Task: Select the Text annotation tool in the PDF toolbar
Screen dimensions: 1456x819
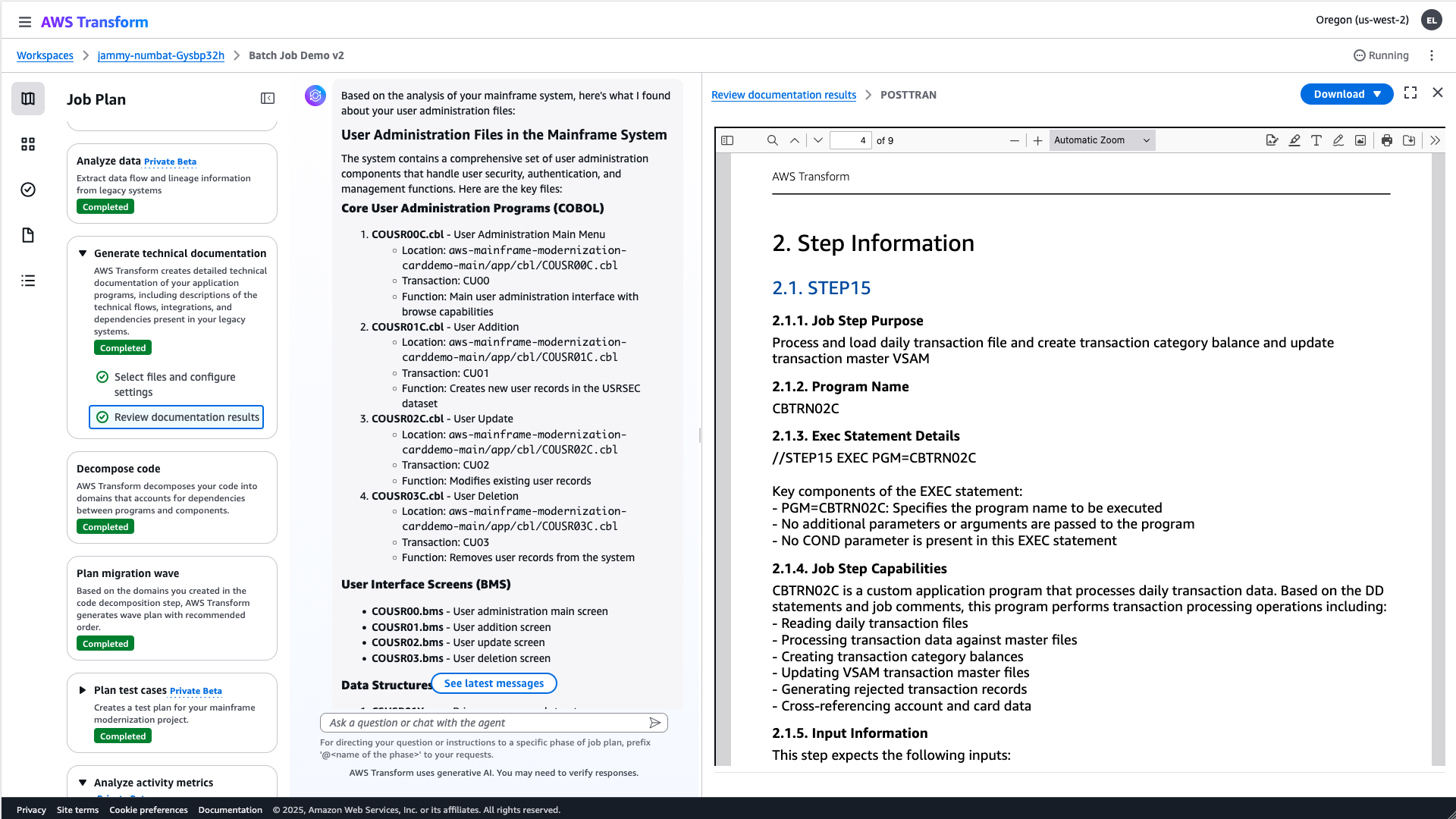Action: 1316,140
